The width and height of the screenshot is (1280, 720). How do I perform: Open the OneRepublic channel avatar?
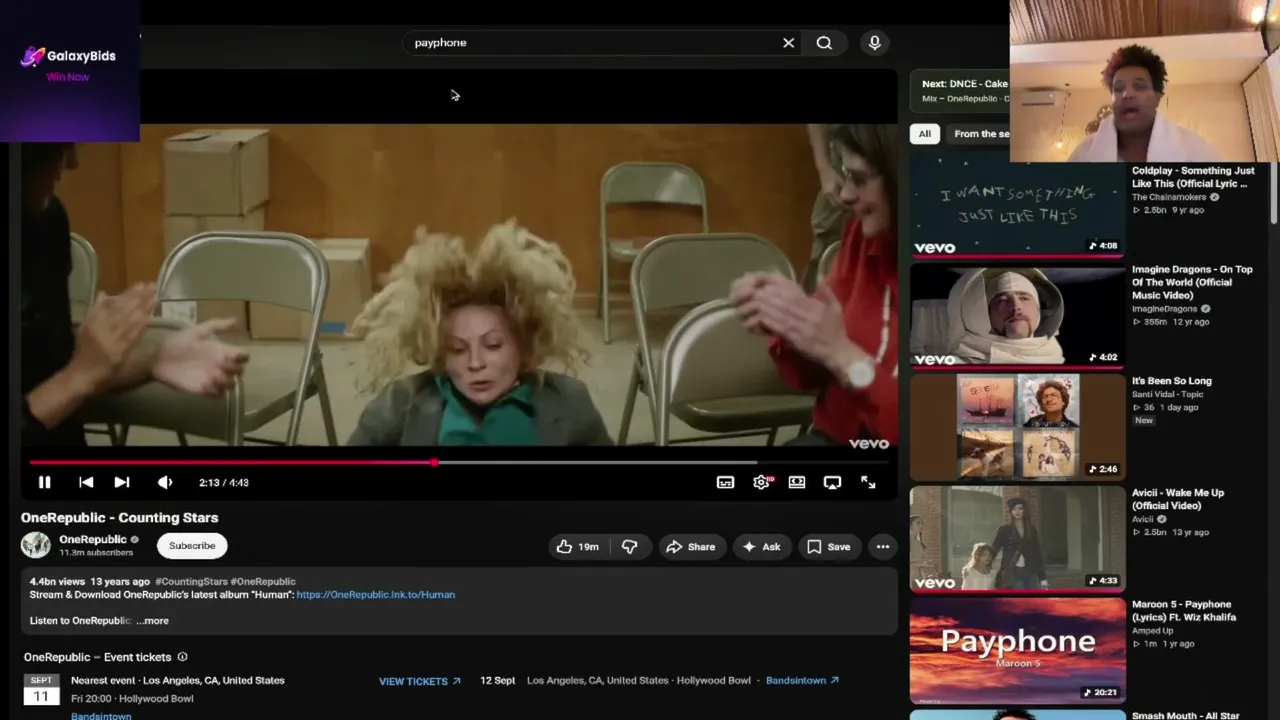coord(36,545)
